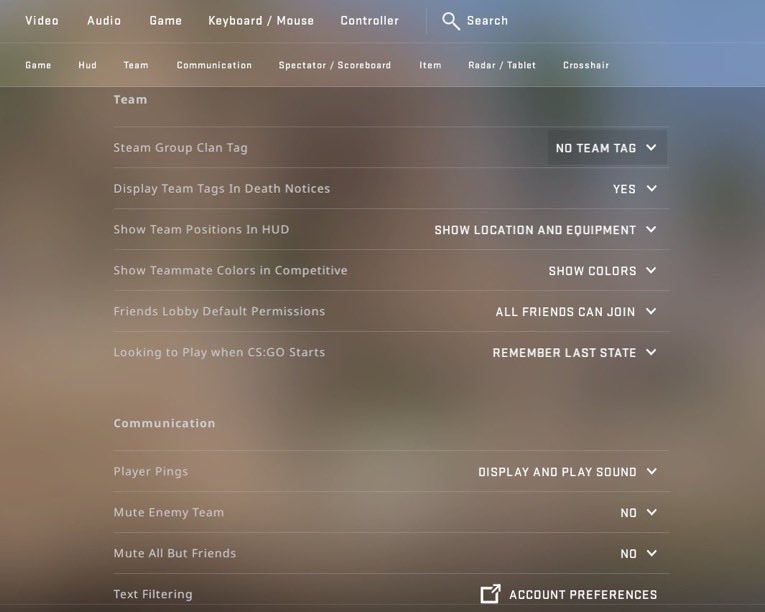Viewport: 765px width, 612px height.
Task: Click the Mute All But Friends label
Action: click(175, 553)
